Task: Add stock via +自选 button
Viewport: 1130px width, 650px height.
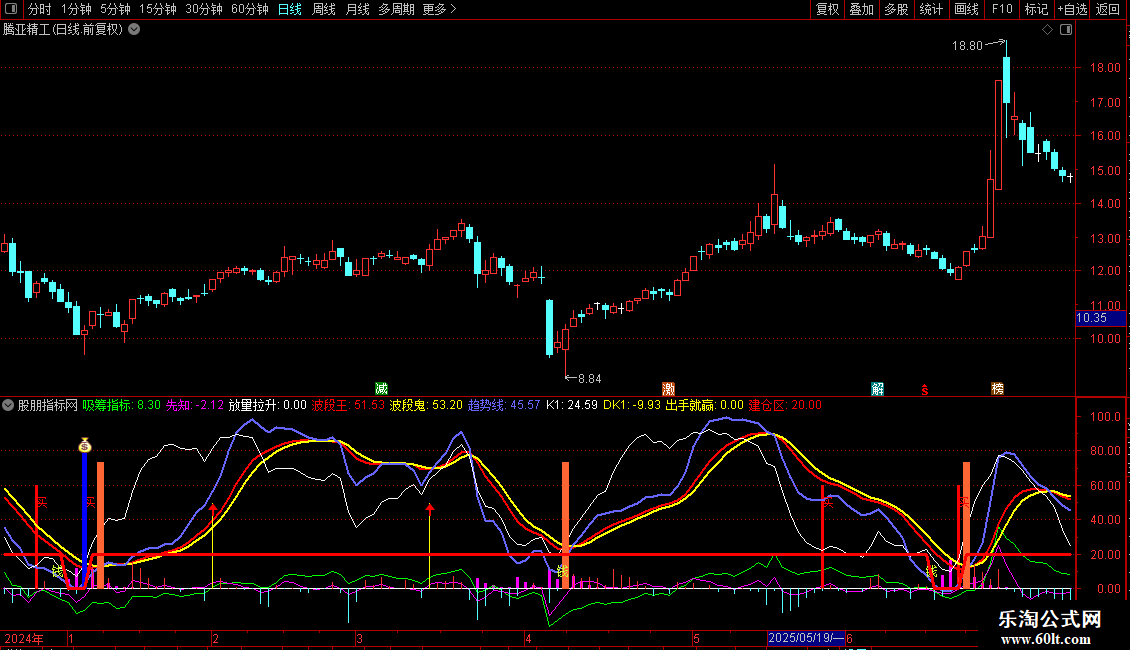Action: (1072, 9)
